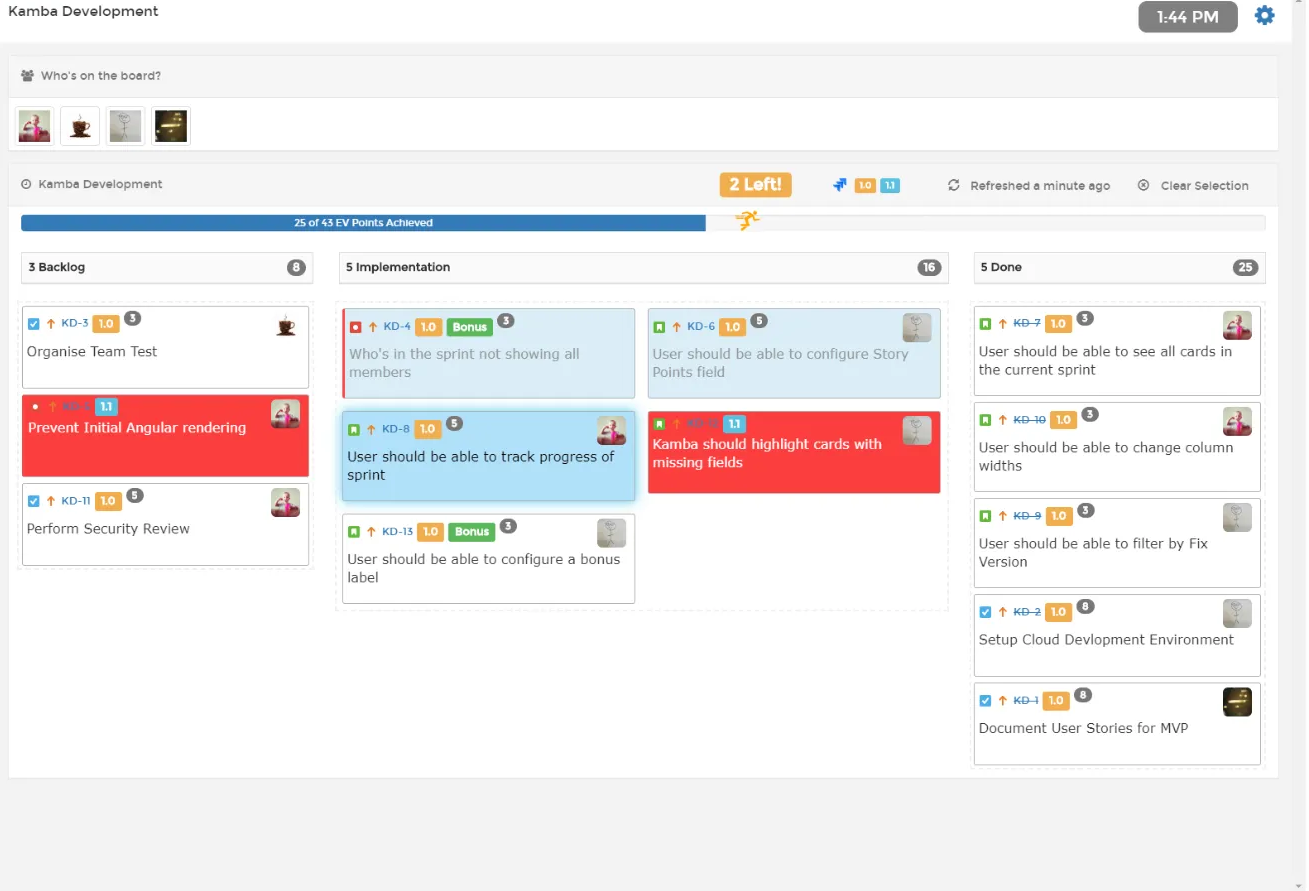Filter by 1.0 version tag in header
1309x891 pixels.
865,185
